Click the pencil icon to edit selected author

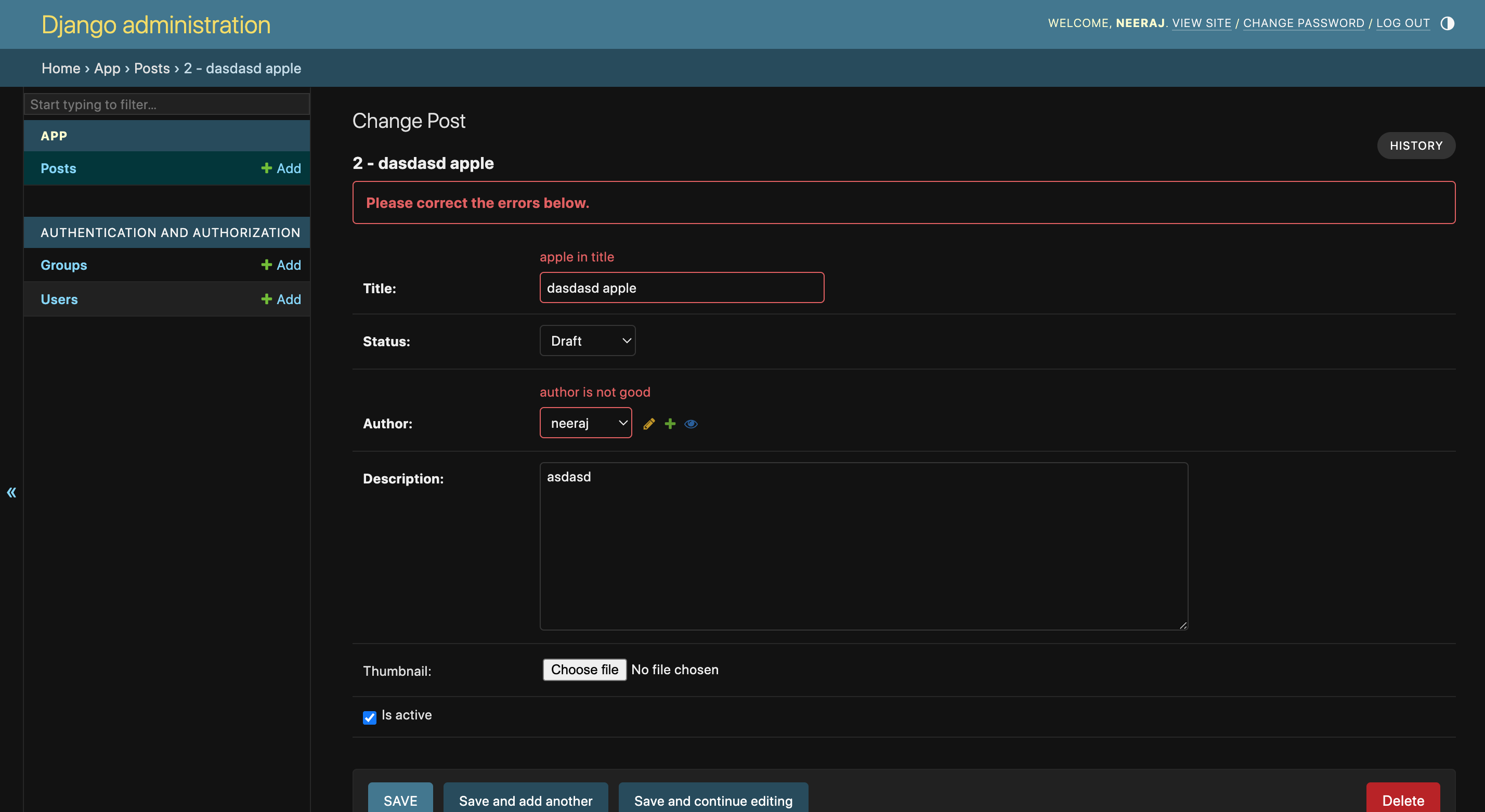648,424
